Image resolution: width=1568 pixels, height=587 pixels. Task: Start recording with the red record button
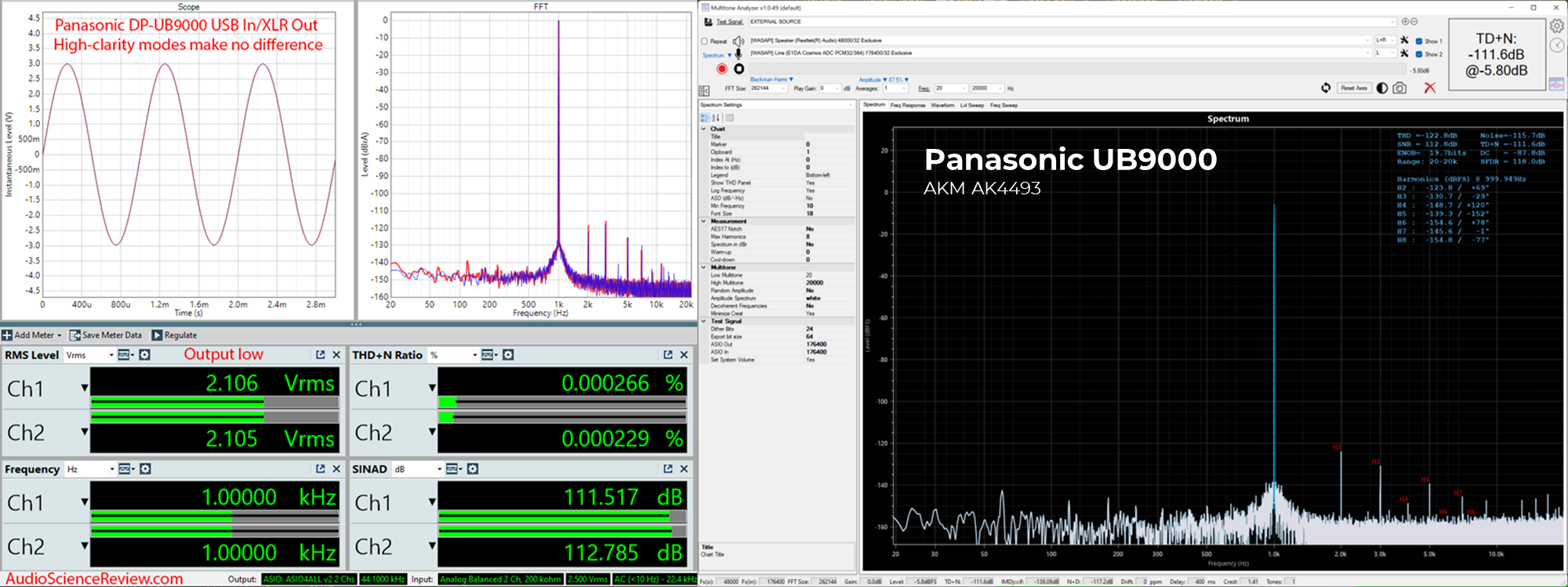click(722, 69)
